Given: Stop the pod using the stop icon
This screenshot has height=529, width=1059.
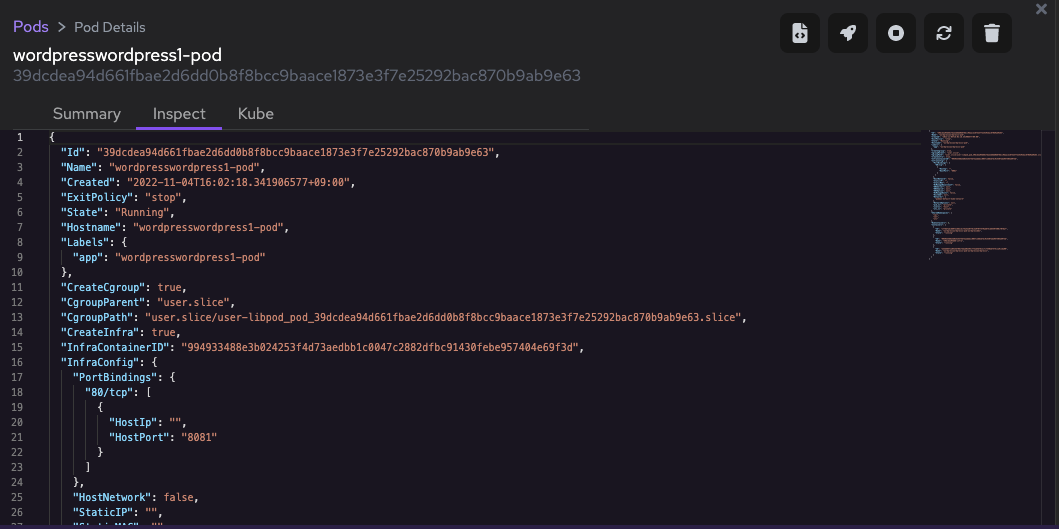Looking at the screenshot, I should 896,32.
